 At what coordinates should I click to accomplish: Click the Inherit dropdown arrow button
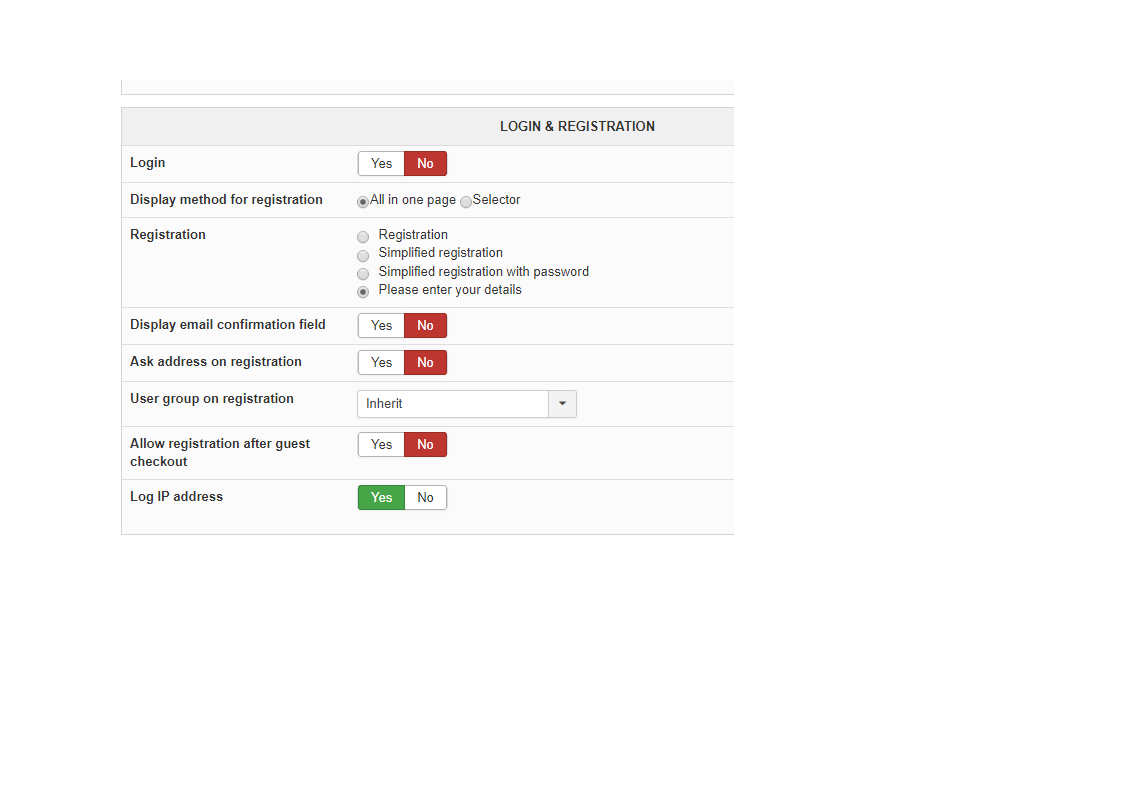(562, 404)
